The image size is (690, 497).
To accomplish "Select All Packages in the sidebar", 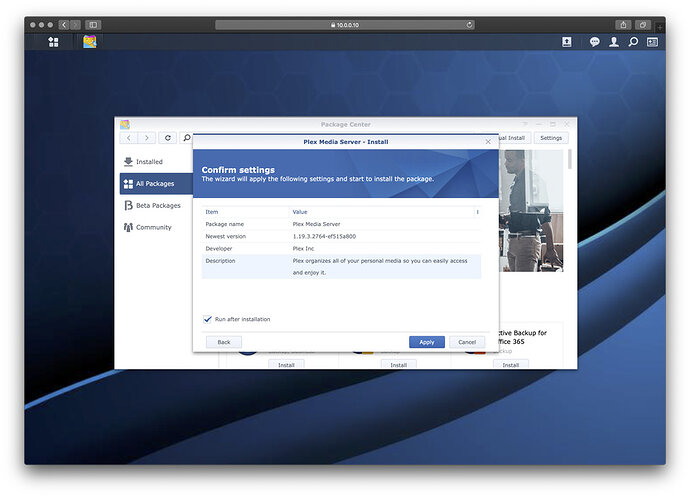I will click(156, 184).
